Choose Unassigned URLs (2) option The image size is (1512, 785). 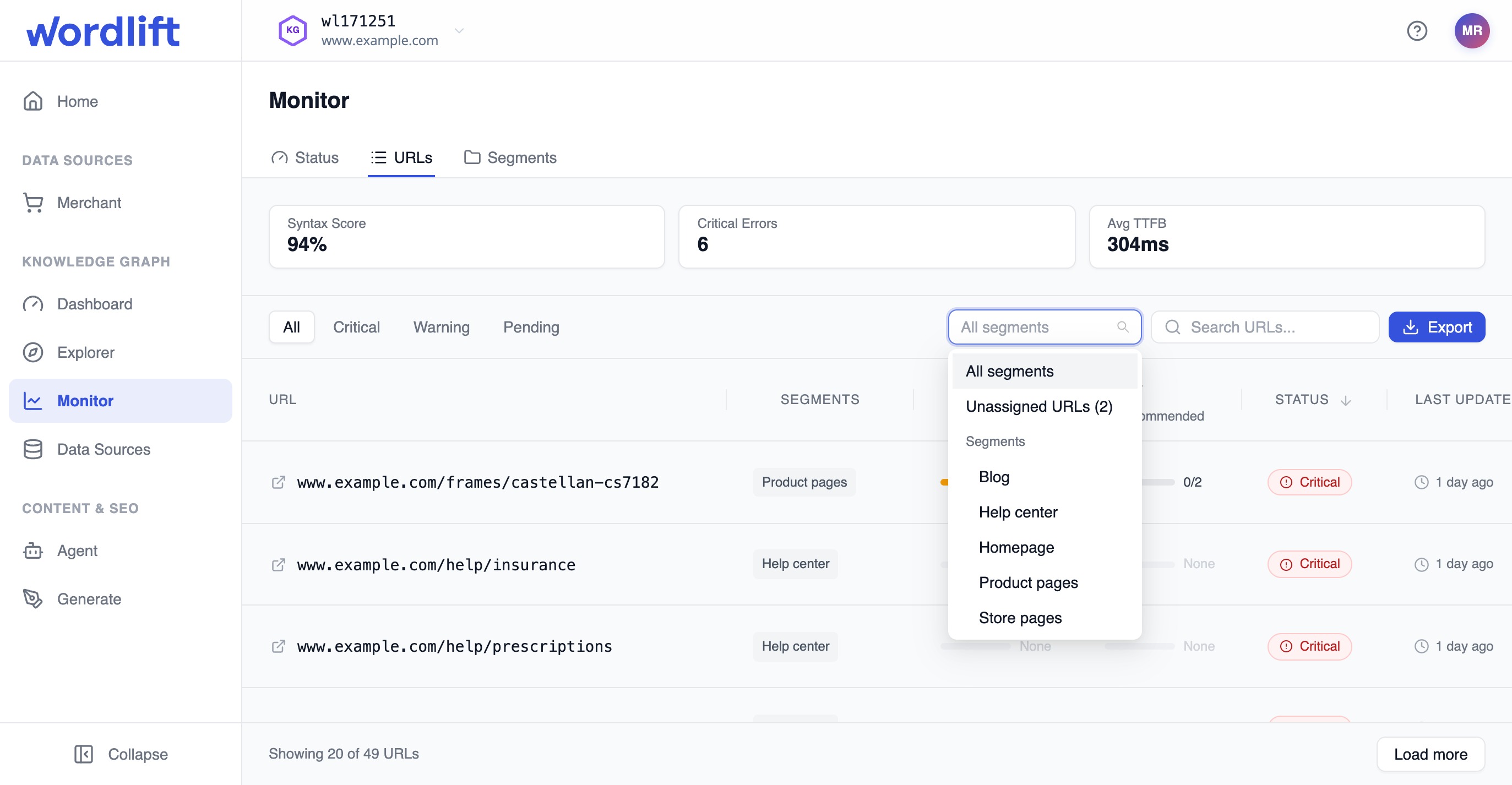click(1044, 406)
